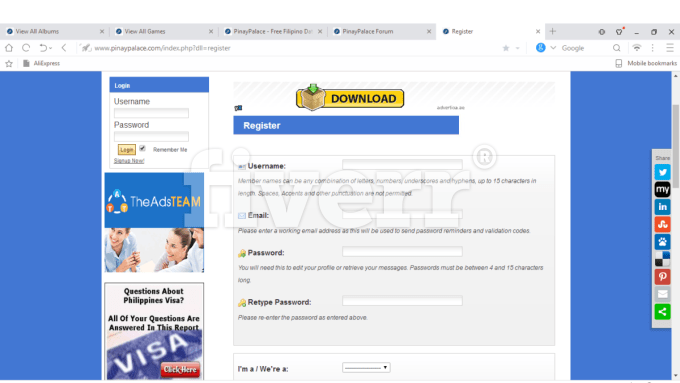Click the yellow Login button

click(127, 150)
